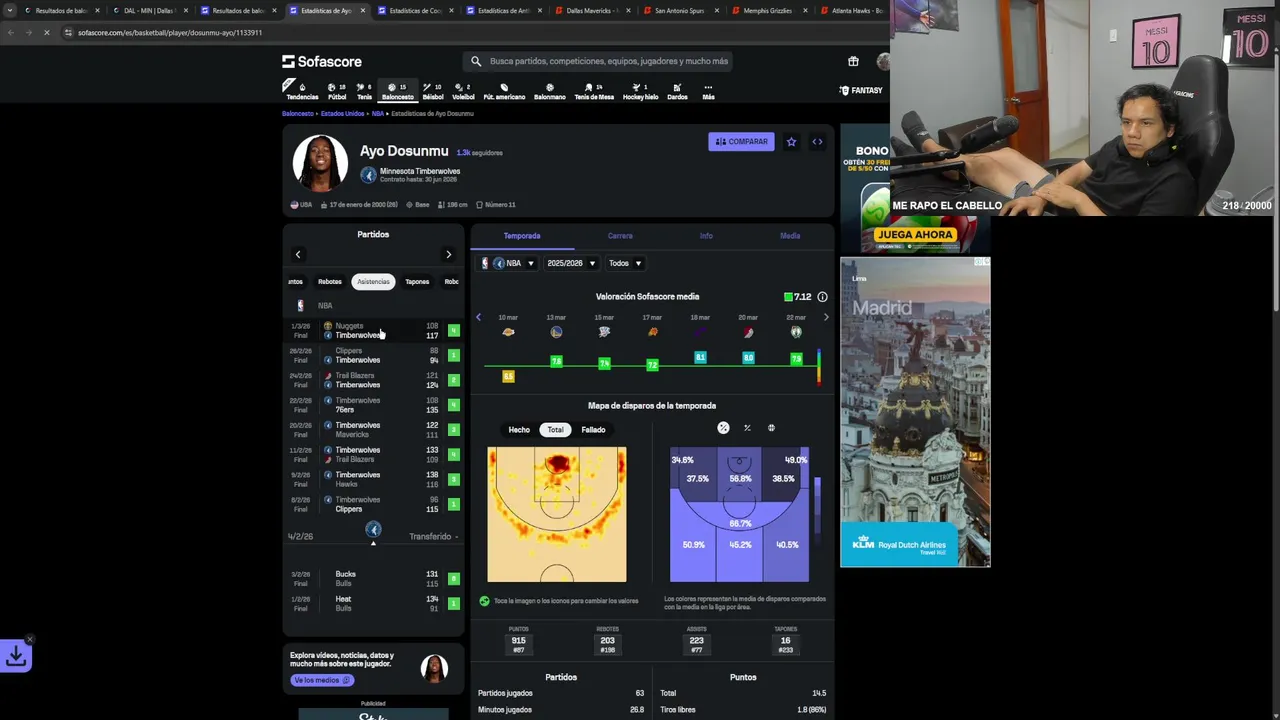Open the Nuggets vs Timberwolves match row
The image size is (1280, 720).
[x=373, y=331]
